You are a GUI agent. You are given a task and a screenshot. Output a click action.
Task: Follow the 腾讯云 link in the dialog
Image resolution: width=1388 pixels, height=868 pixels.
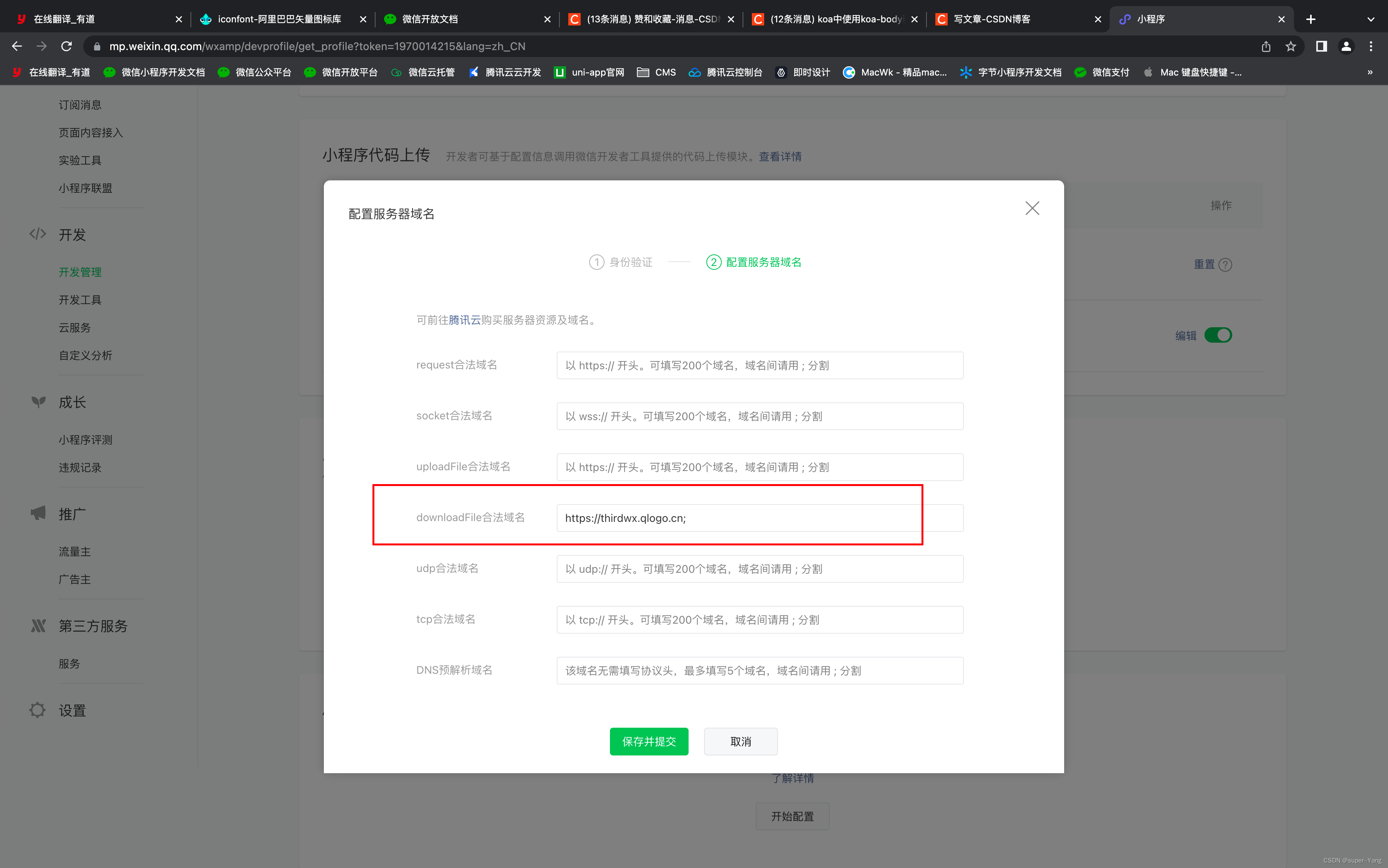pyautogui.click(x=465, y=320)
